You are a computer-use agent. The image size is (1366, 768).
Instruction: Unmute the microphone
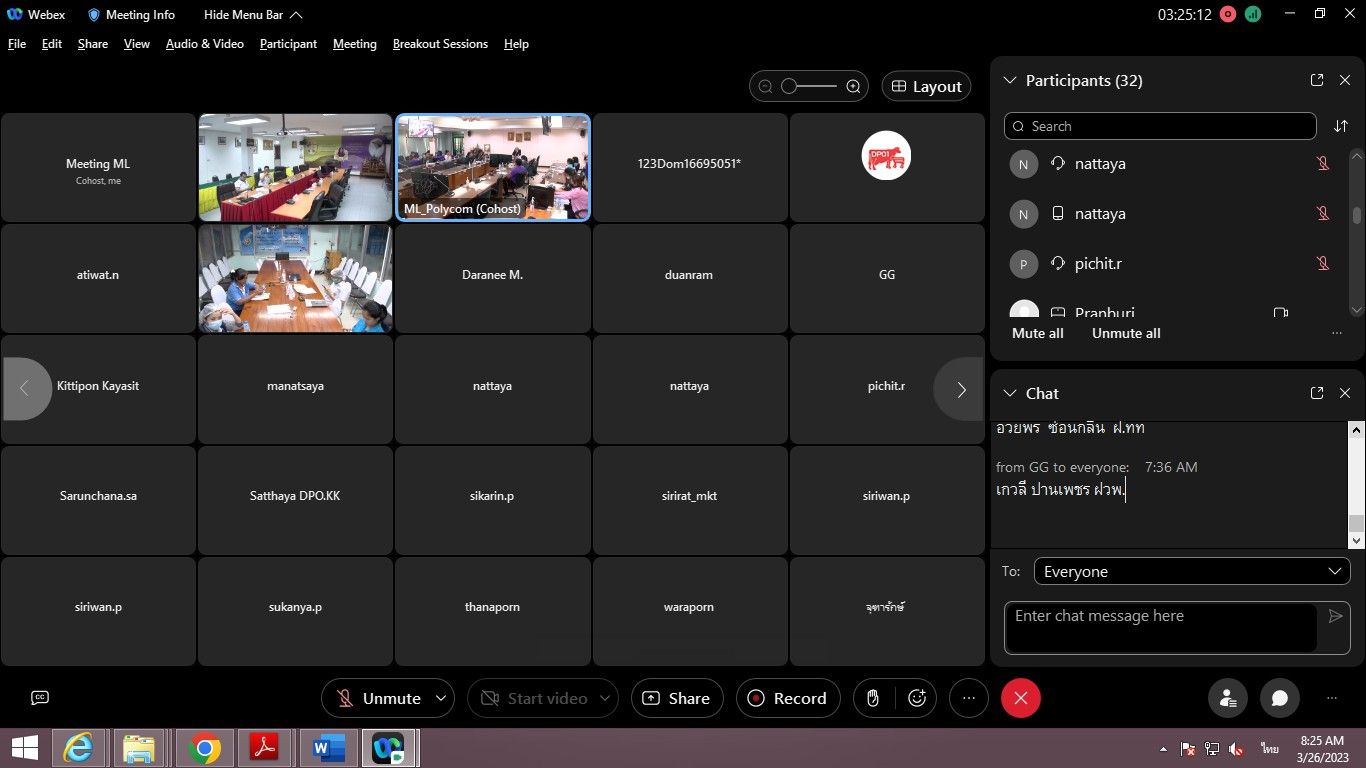(x=378, y=698)
